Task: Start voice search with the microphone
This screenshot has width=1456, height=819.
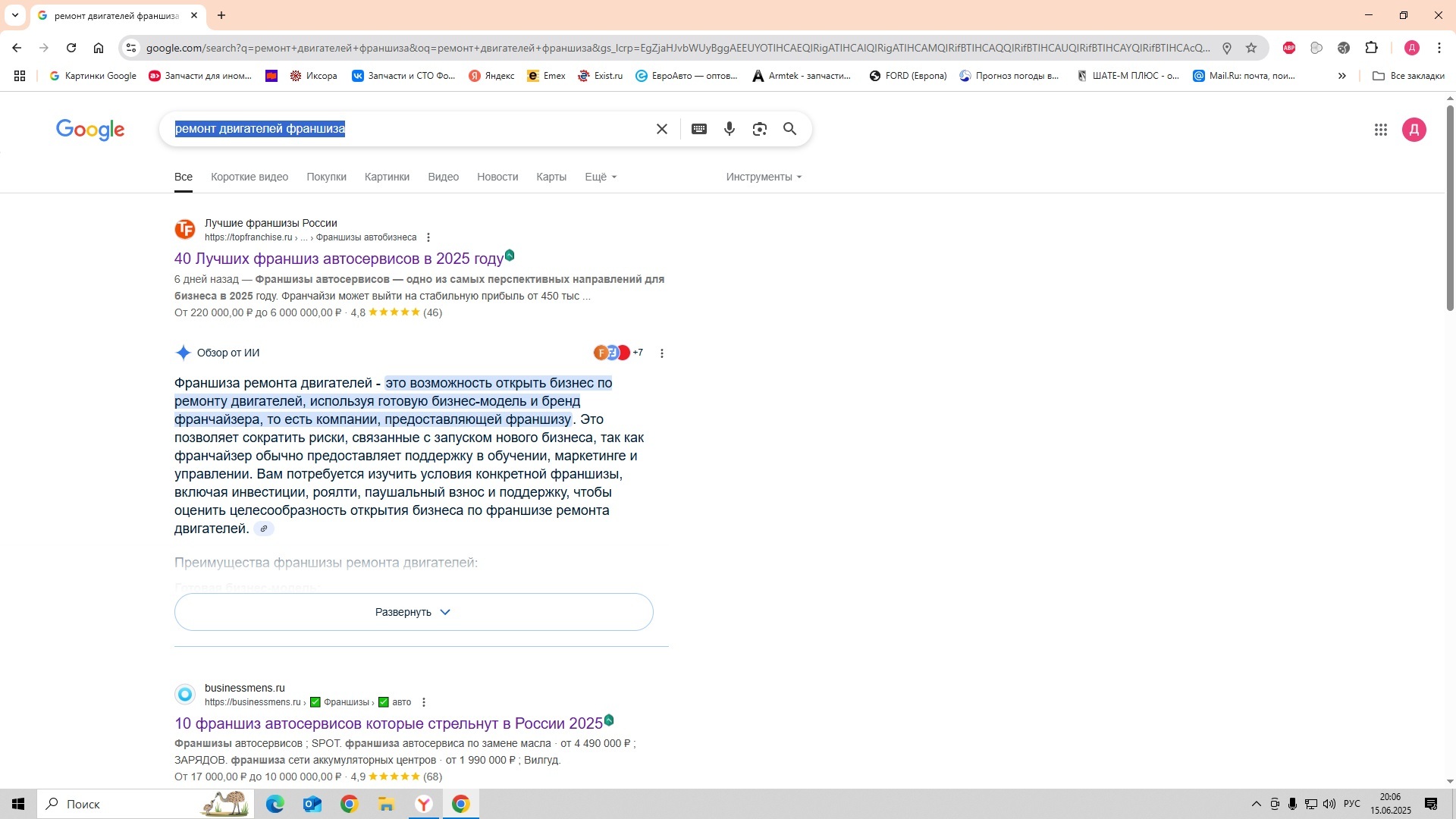Action: (730, 129)
